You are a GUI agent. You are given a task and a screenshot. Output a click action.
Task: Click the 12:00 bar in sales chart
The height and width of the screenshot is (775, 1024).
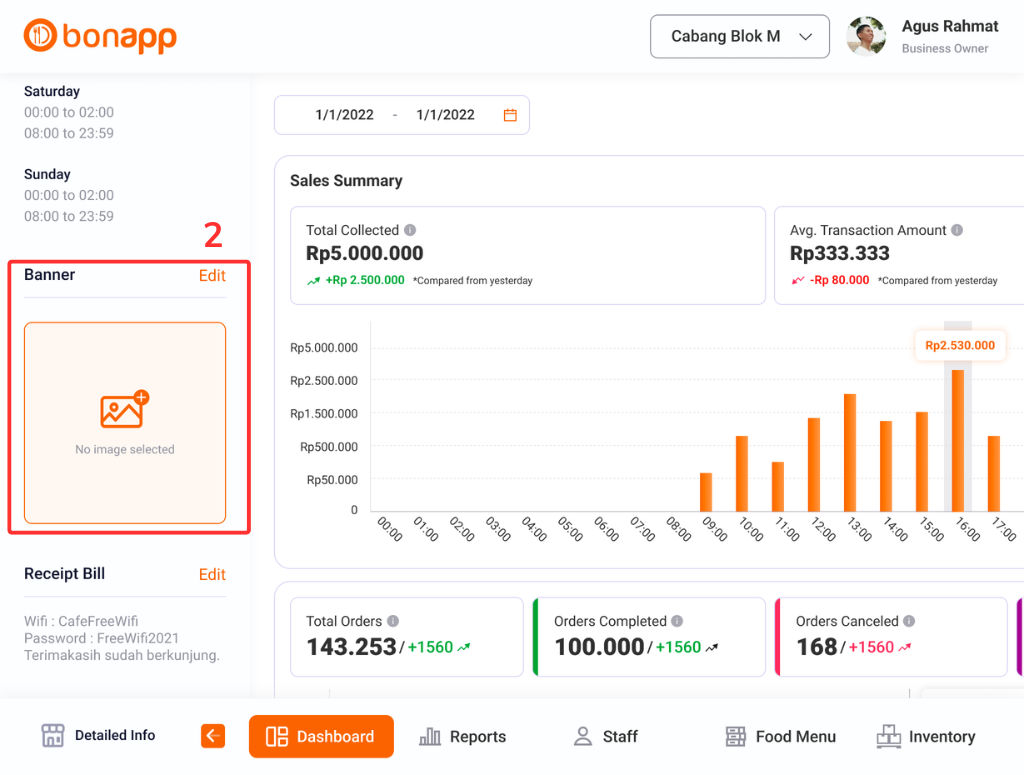pyautogui.click(x=814, y=464)
